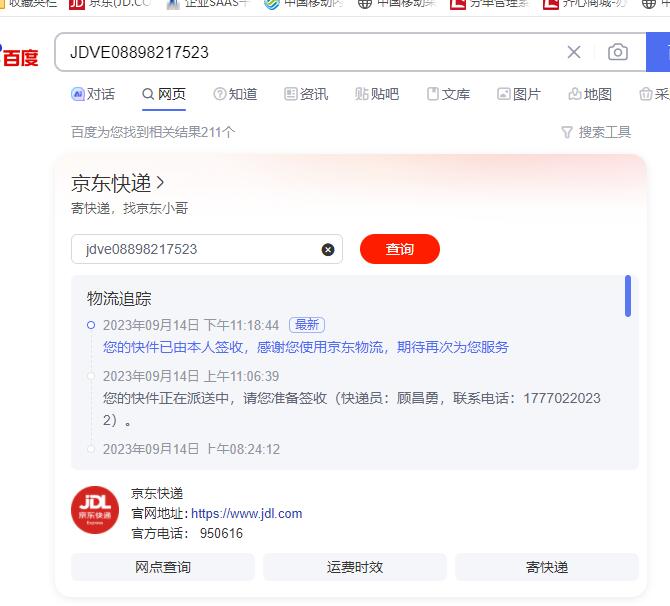Switch to the 资讯 tab
Viewport: 670px width, 606px height.
click(306, 94)
